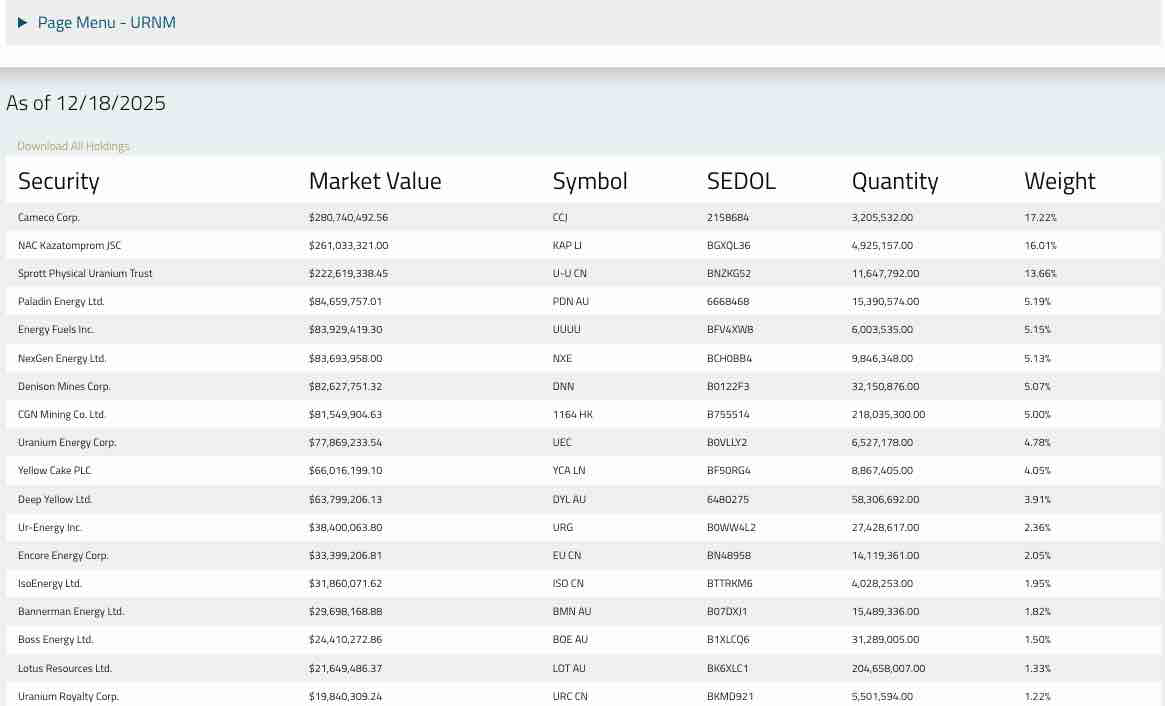Click the Ur-Energy Inc. security name
Viewport: 1165px width, 706px height.
click(50, 528)
